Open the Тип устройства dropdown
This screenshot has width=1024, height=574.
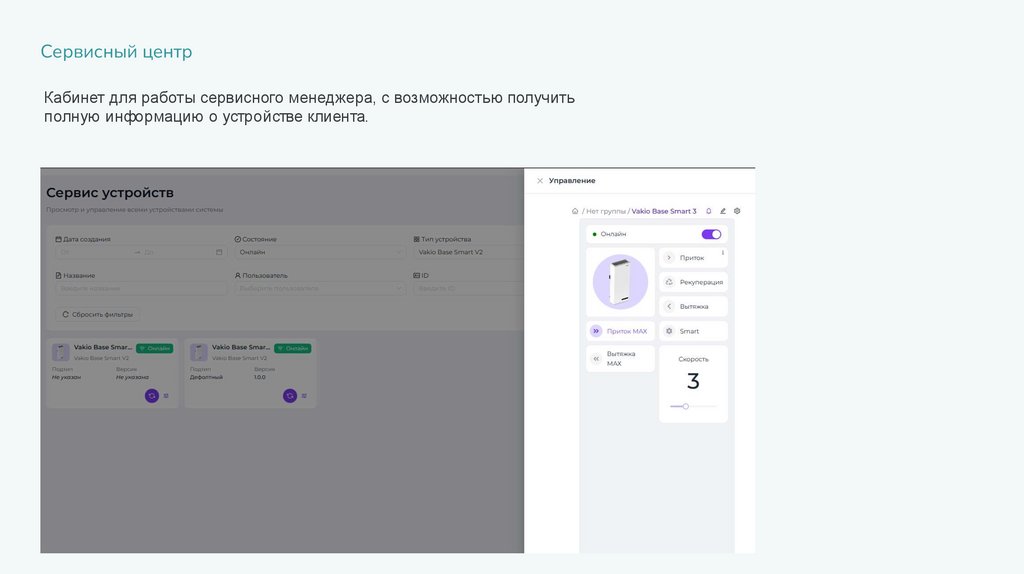[468, 252]
